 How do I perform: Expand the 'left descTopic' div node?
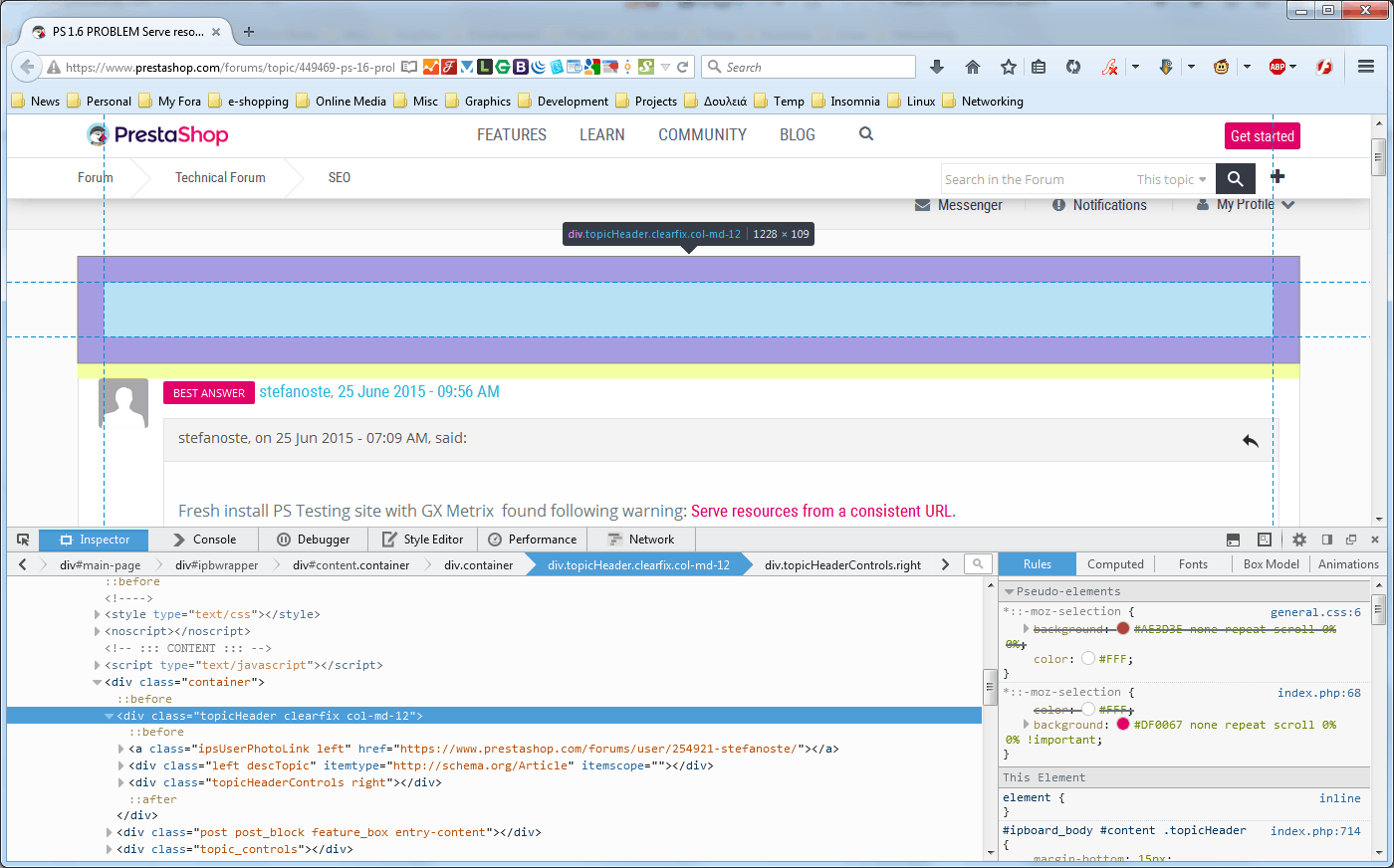(121, 765)
